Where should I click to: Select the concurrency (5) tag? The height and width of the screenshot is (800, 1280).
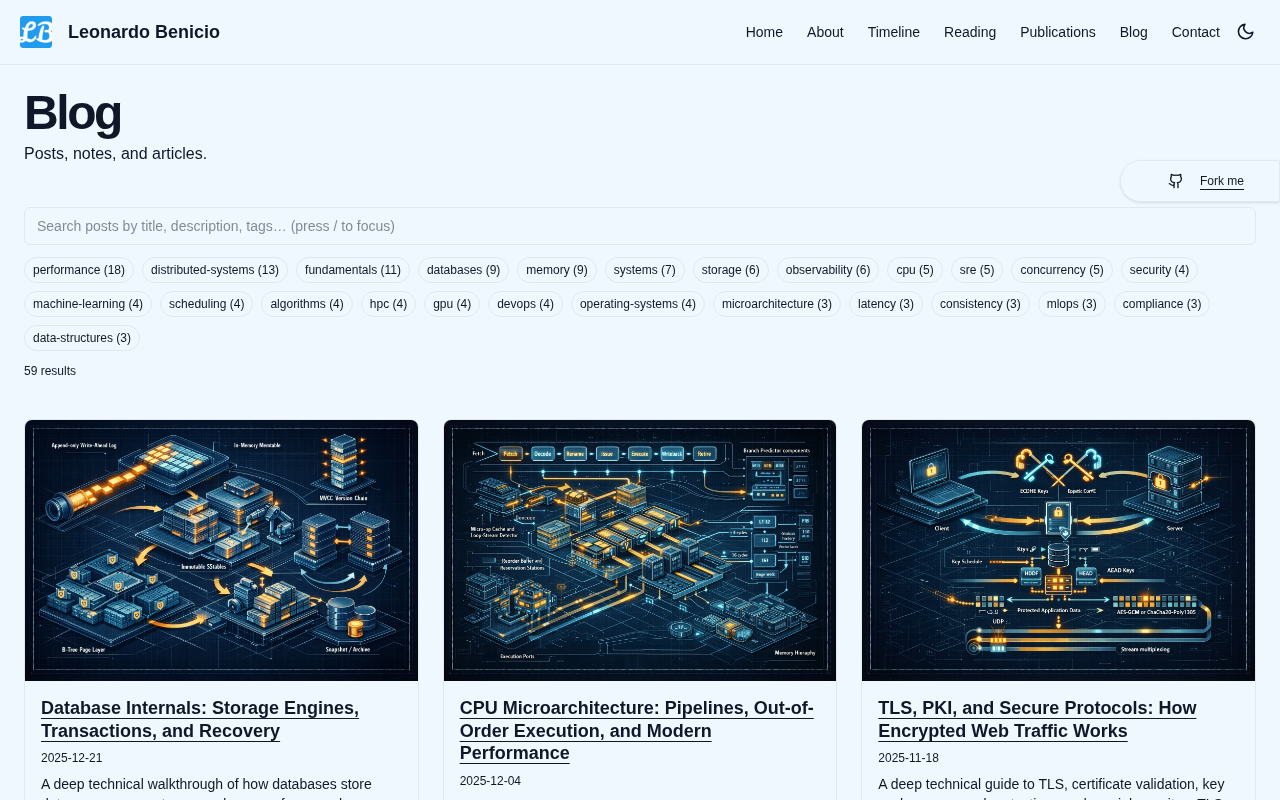1062,270
